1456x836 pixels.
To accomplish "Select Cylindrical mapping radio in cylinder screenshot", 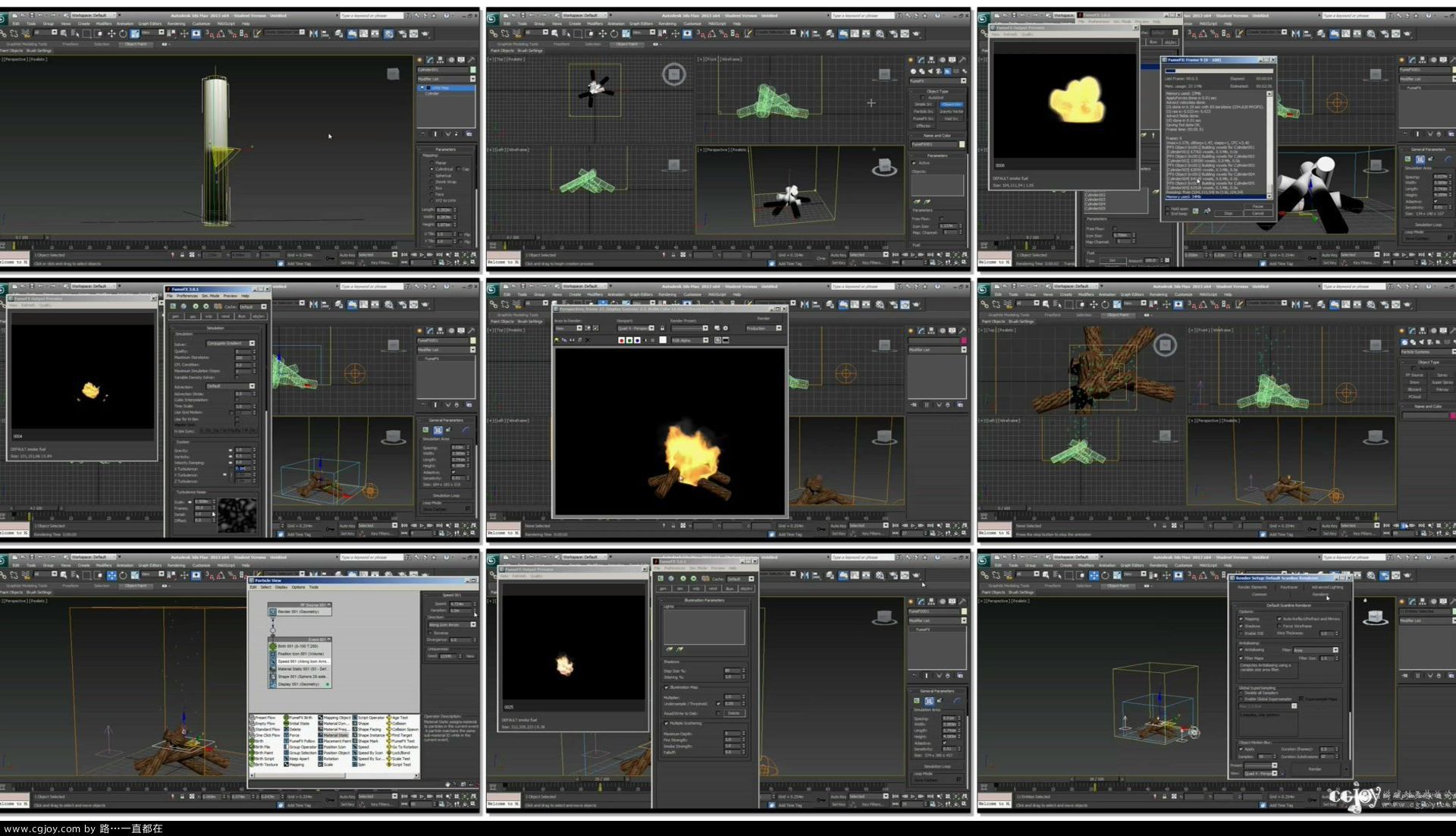I will click(x=432, y=169).
